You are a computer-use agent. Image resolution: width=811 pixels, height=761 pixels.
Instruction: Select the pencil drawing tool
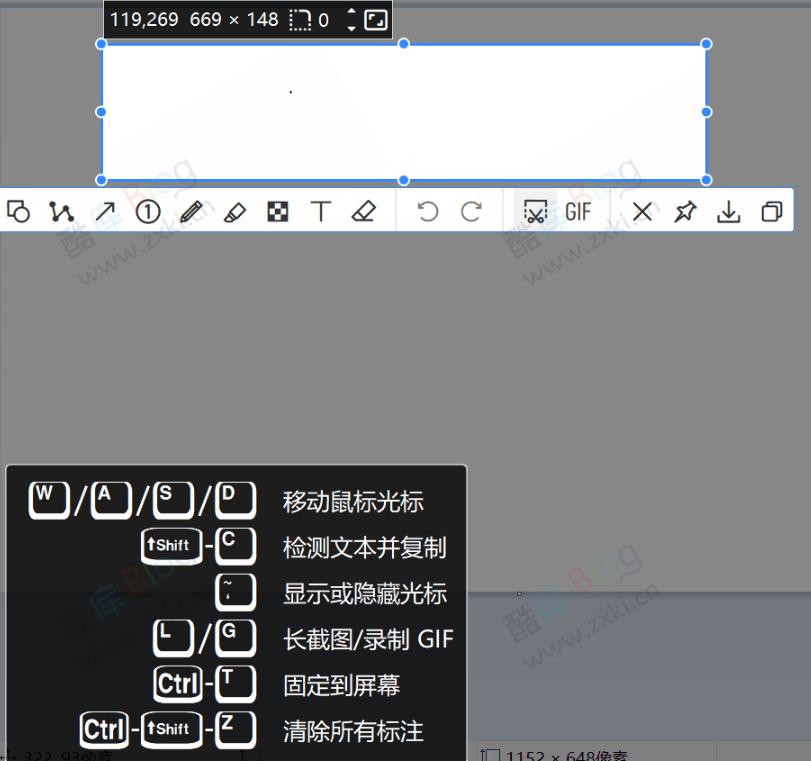191,211
